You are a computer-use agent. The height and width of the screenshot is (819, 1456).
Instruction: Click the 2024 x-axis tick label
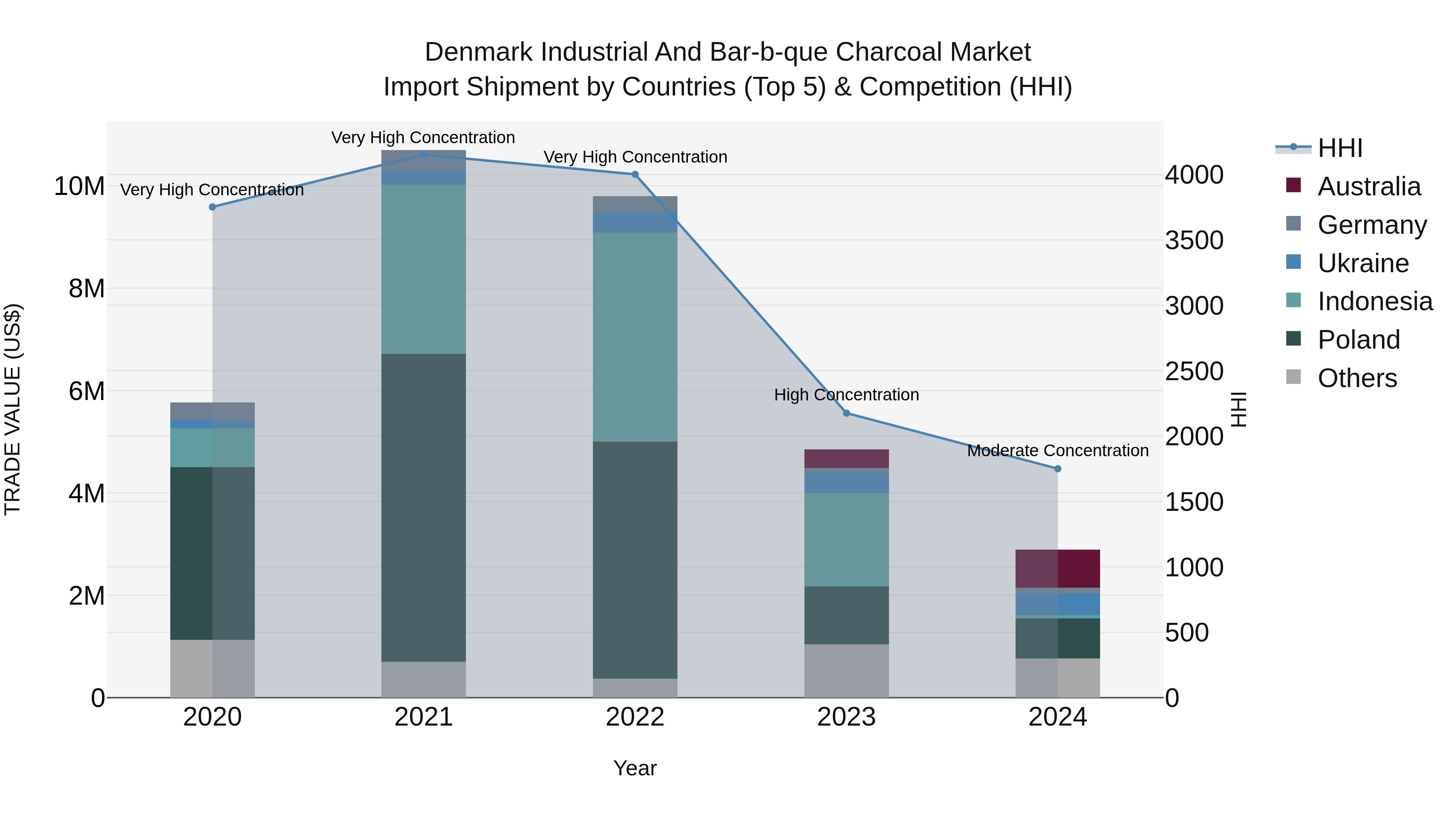pyautogui.click(x=1058, y=717)
